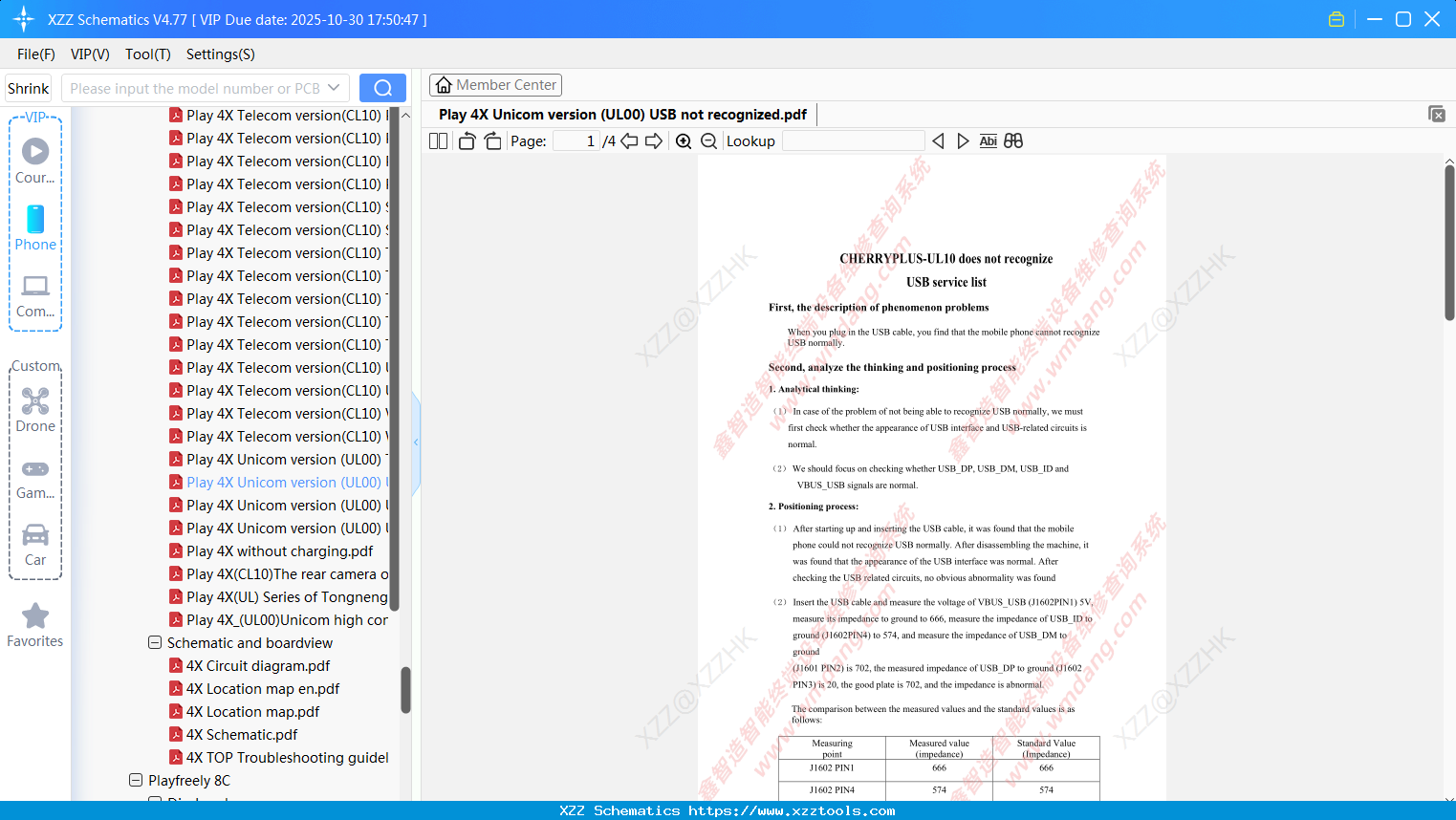Open the Member Center button
This screenshot has width=1456, height=820.
(495, 85)
